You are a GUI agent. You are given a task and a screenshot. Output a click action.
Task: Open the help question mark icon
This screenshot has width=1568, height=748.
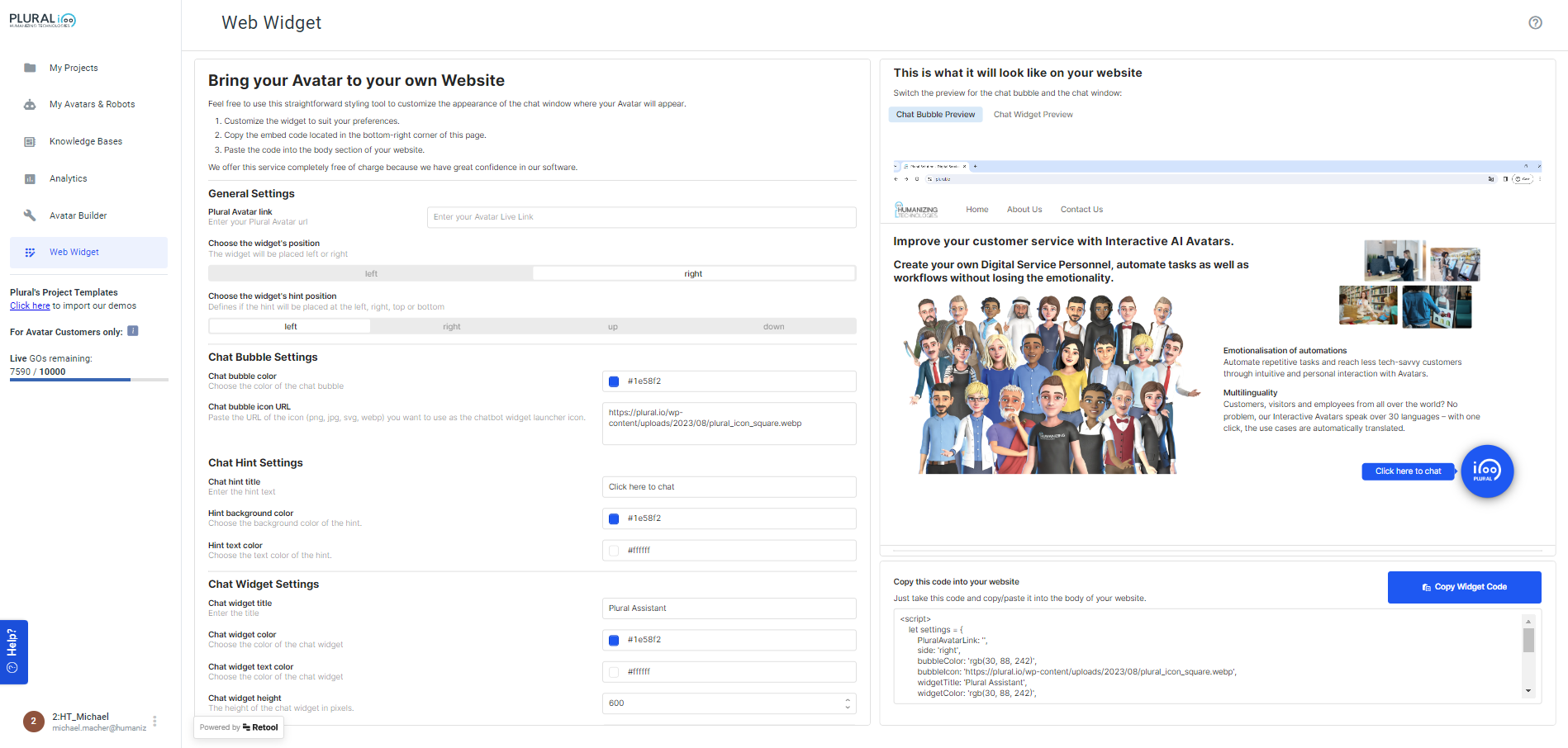[1535, 23]
